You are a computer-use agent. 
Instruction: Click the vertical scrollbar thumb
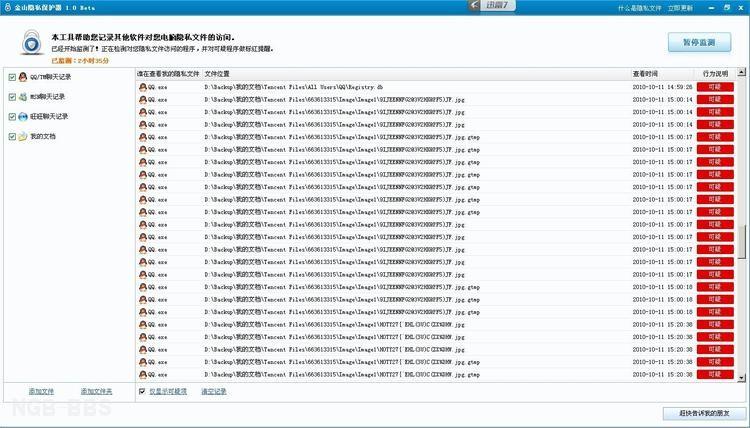(741, 241)
